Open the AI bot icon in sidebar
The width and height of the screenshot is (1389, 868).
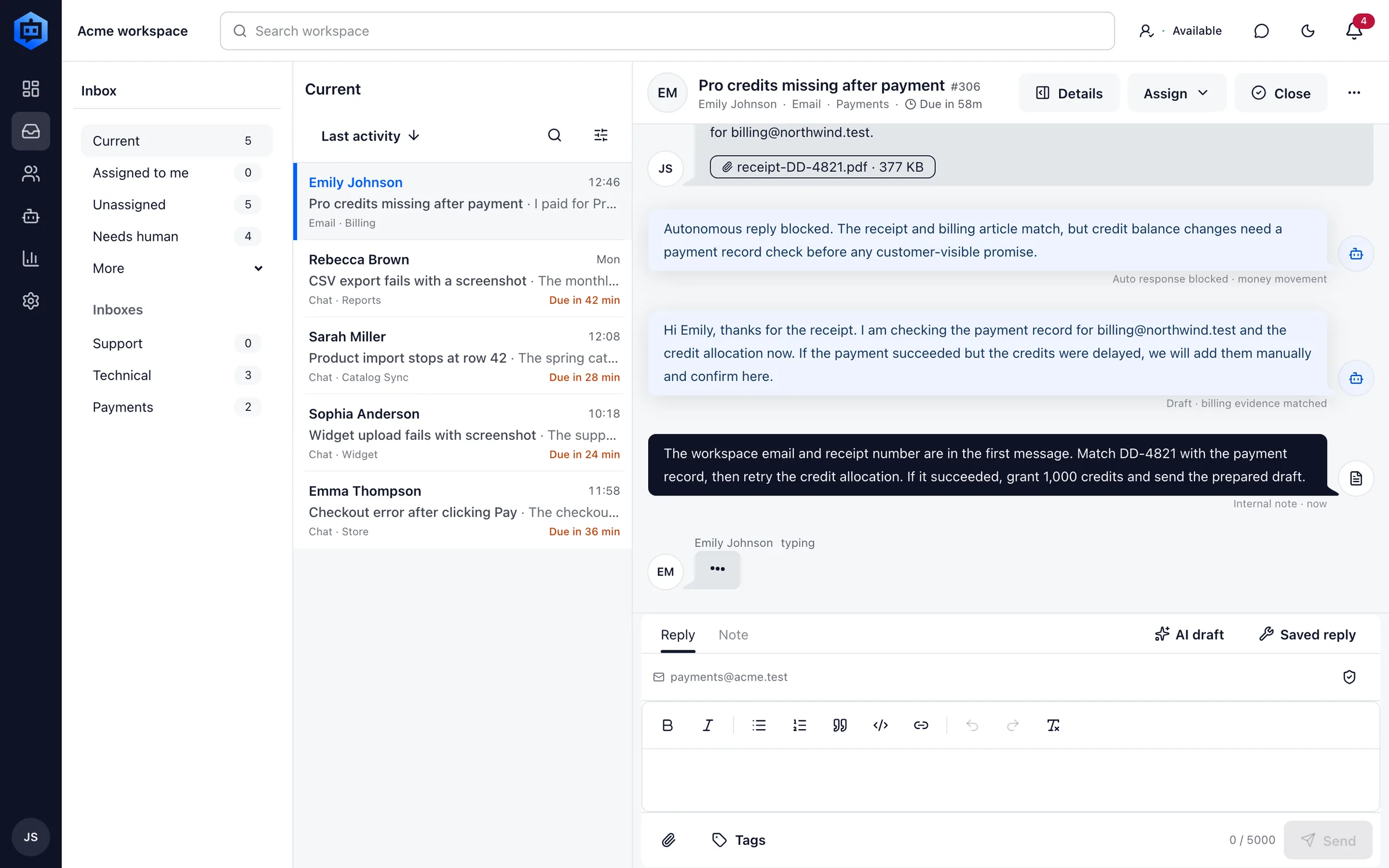(x=31, y=216)
